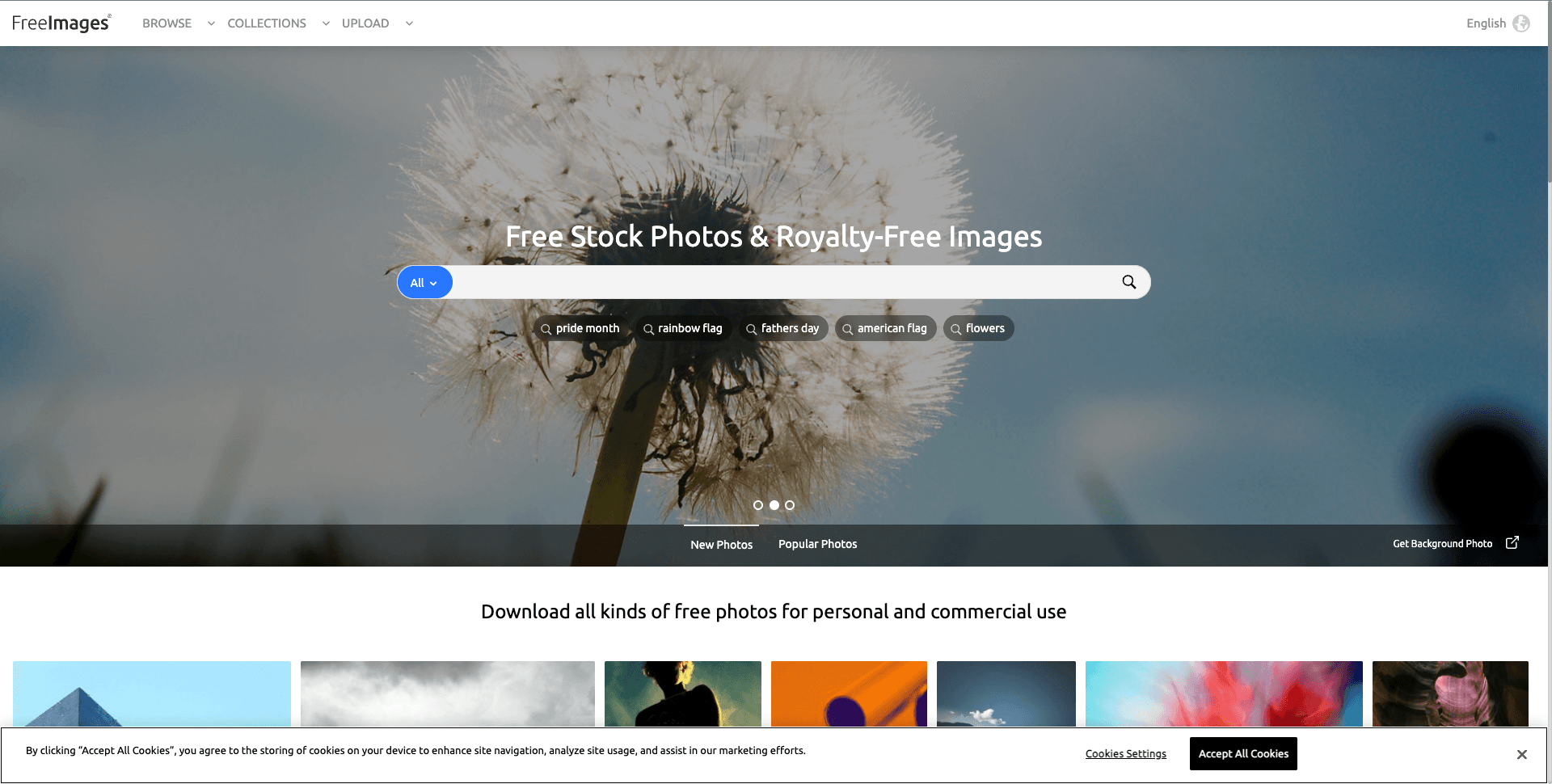Open the blue pyramid photo thumbnail
The image size is (1552, 784).
pyautogui.click(x=152, y=693)
